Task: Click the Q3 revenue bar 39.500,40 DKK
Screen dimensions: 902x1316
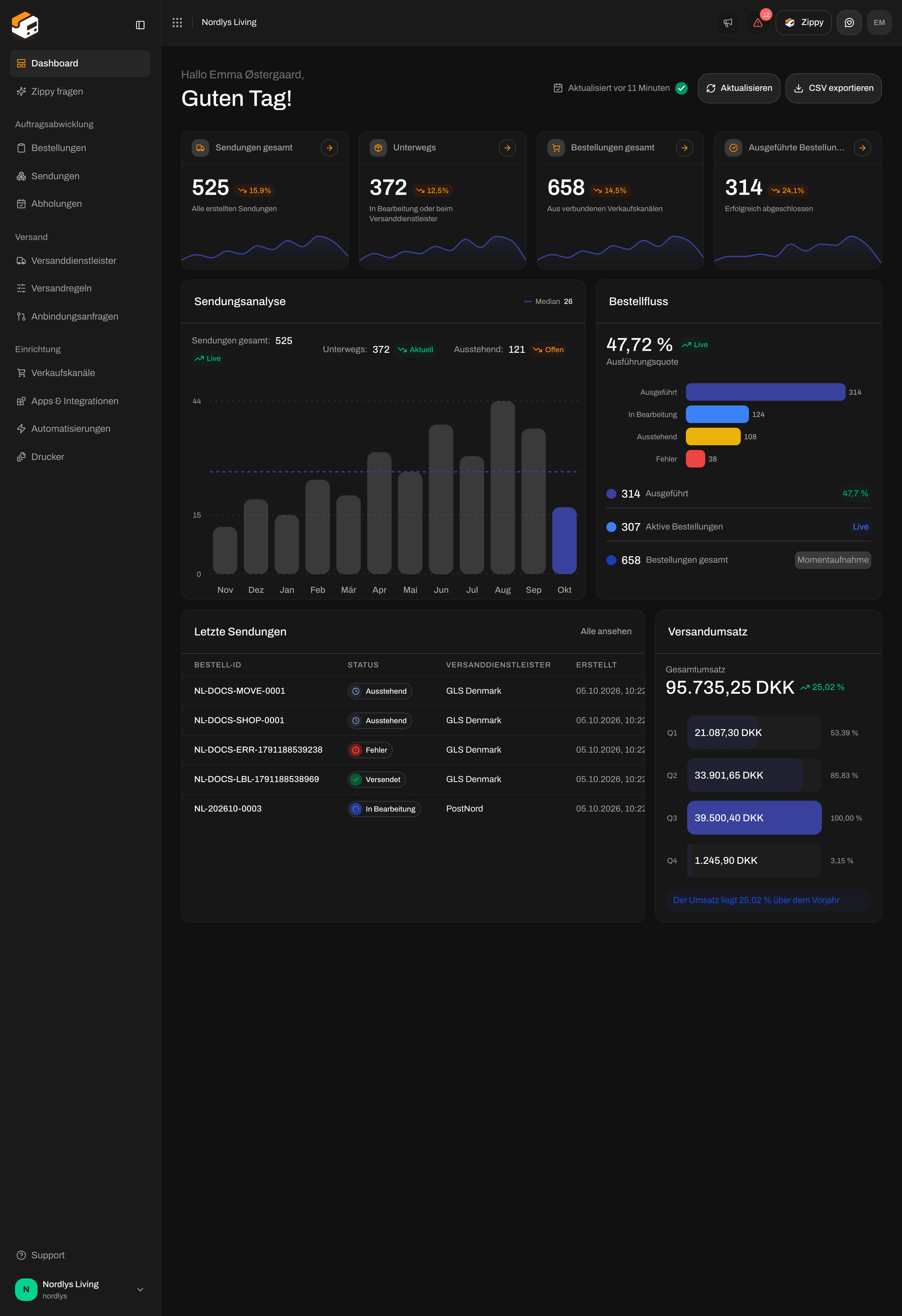Action: pyautogui.click(x=754, y=818)
